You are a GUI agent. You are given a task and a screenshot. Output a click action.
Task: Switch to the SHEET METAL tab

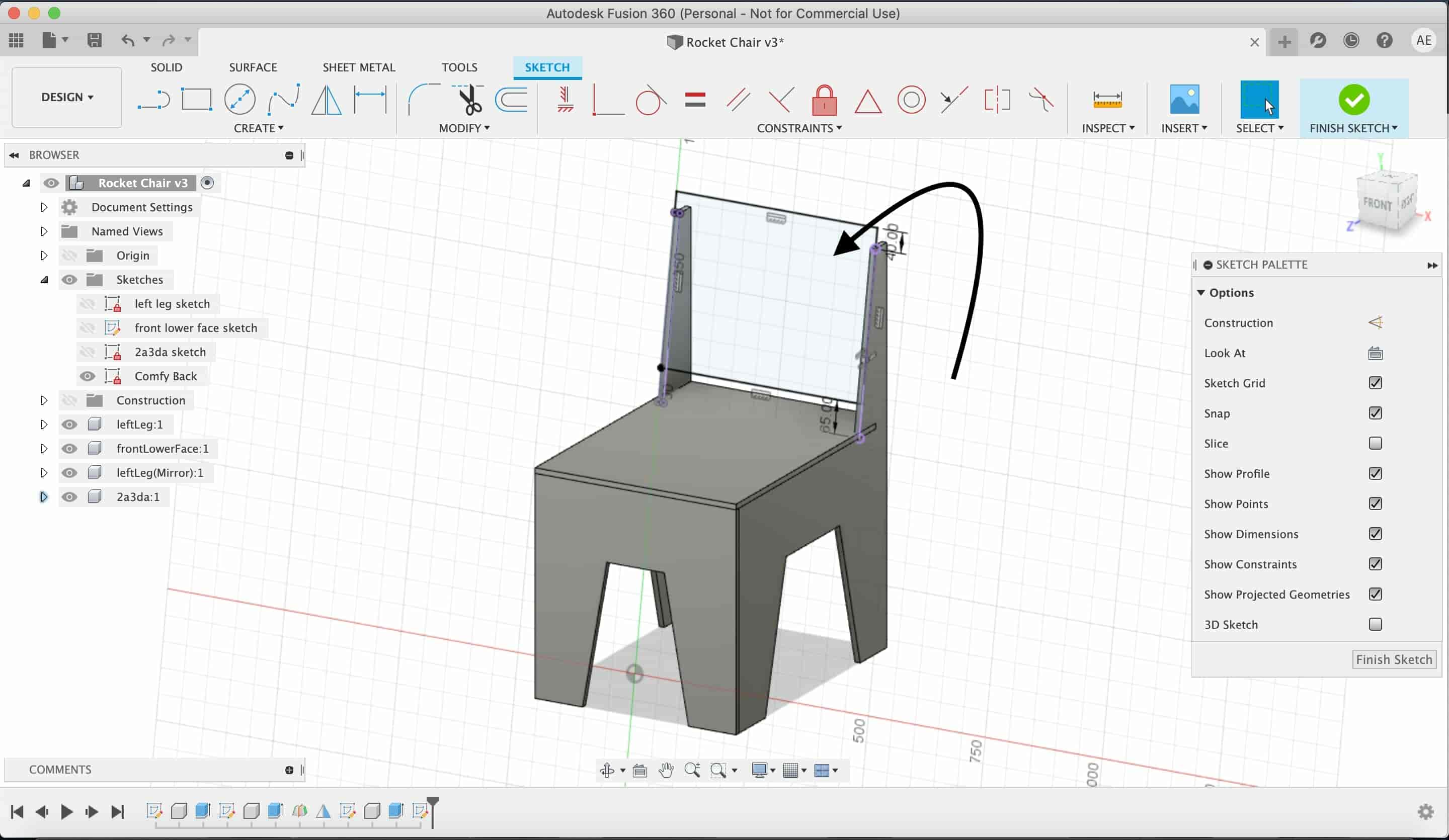pyautogui.click(x=359, y=67)
